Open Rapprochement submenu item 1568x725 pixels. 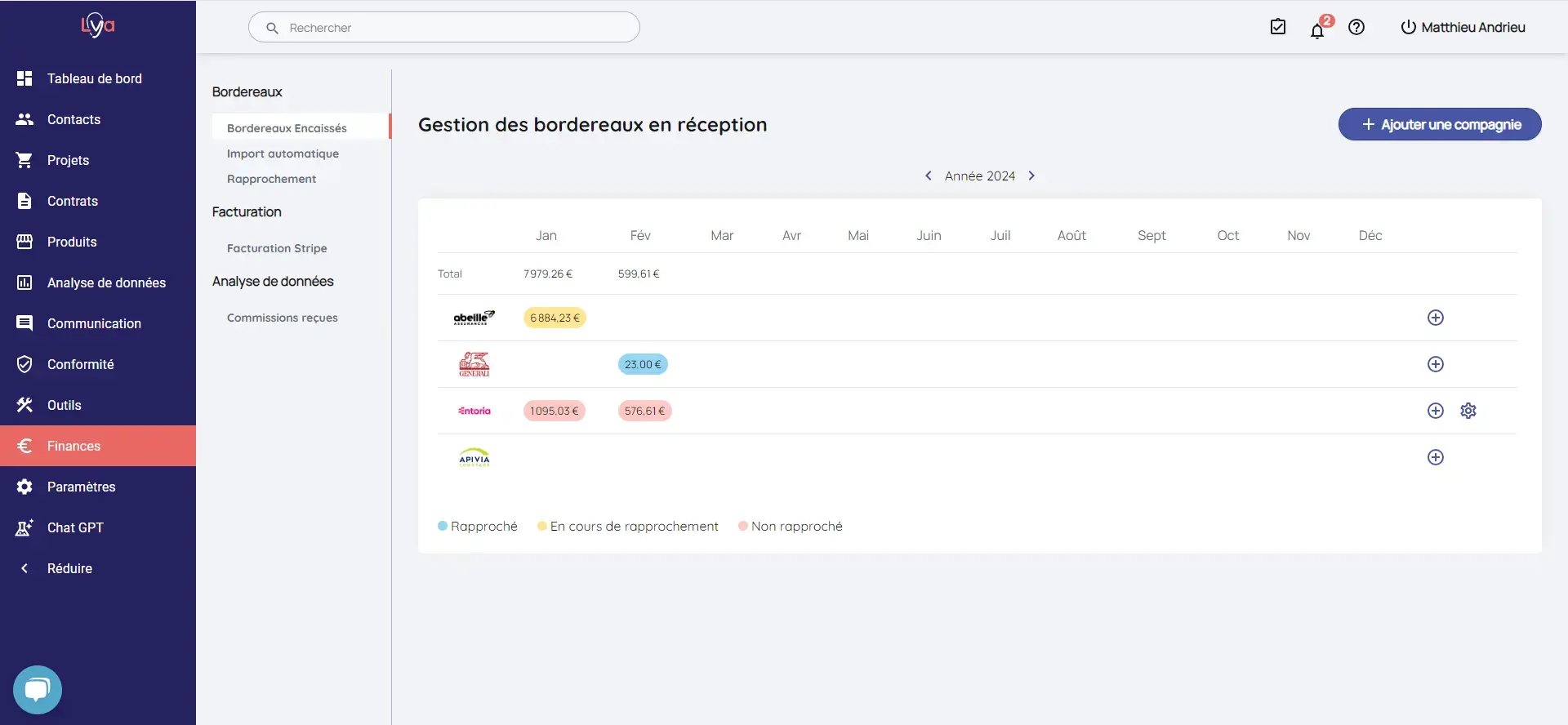(271, 179)
